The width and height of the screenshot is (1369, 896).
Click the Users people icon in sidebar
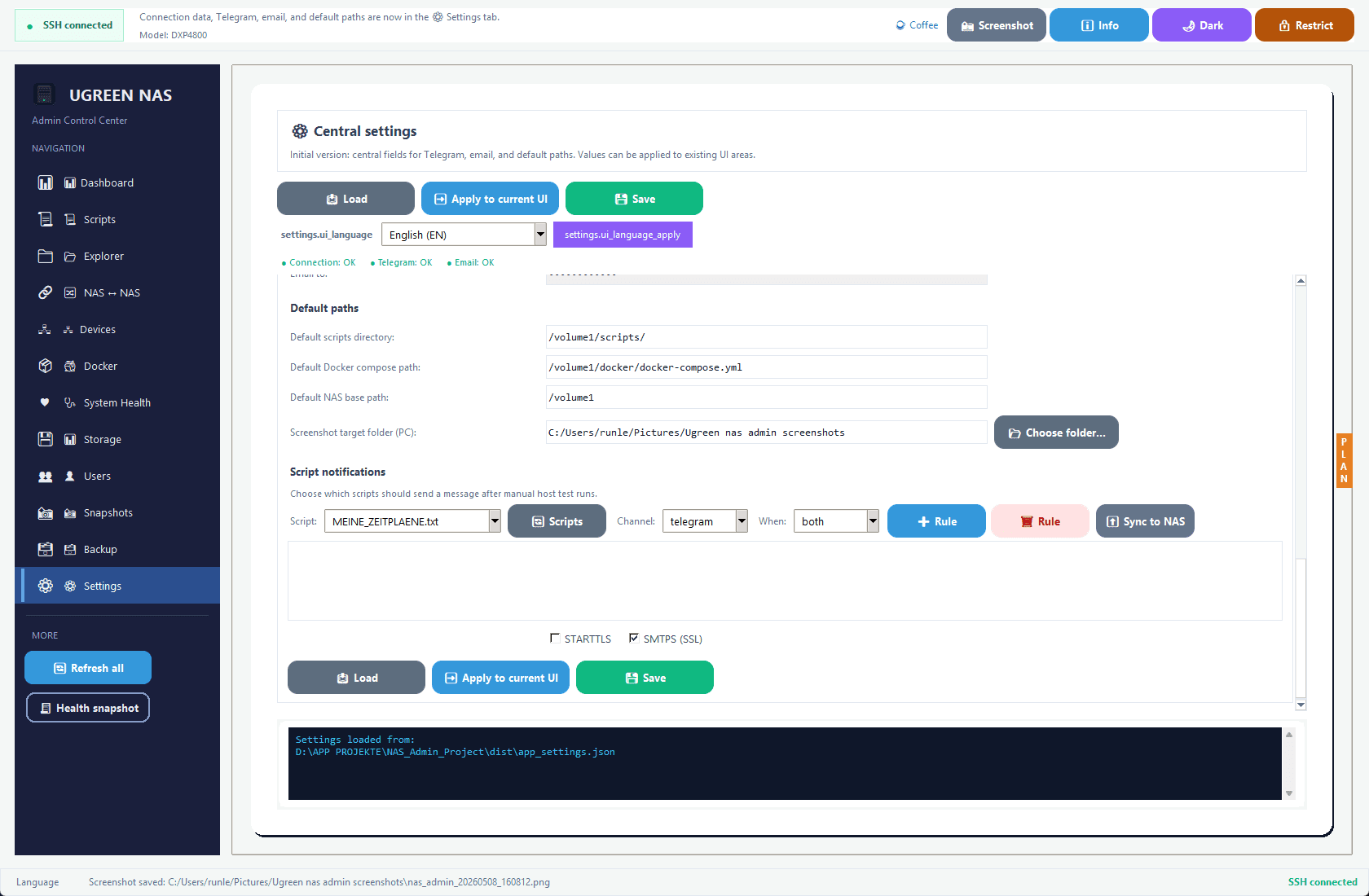tap(46, 477)
